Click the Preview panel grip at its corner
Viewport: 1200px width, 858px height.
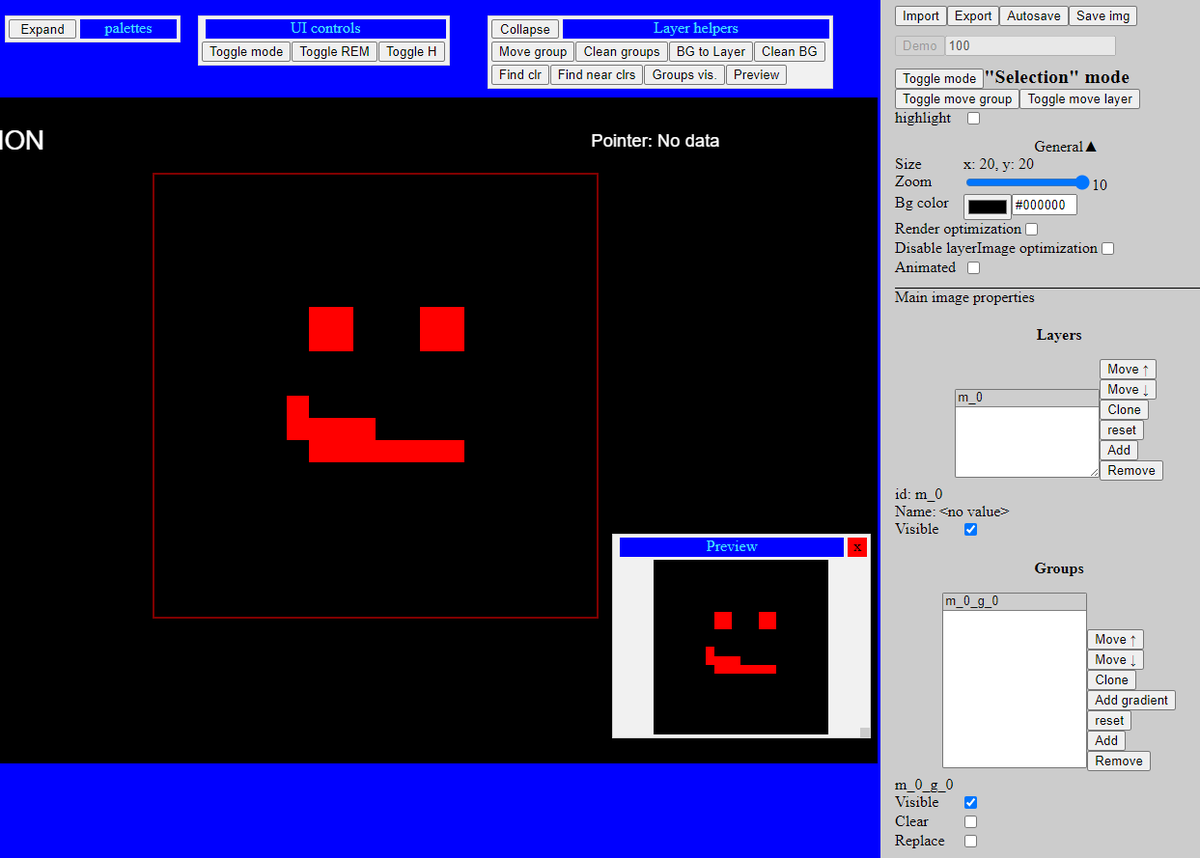pyautogui.click(x=865, y=733)
